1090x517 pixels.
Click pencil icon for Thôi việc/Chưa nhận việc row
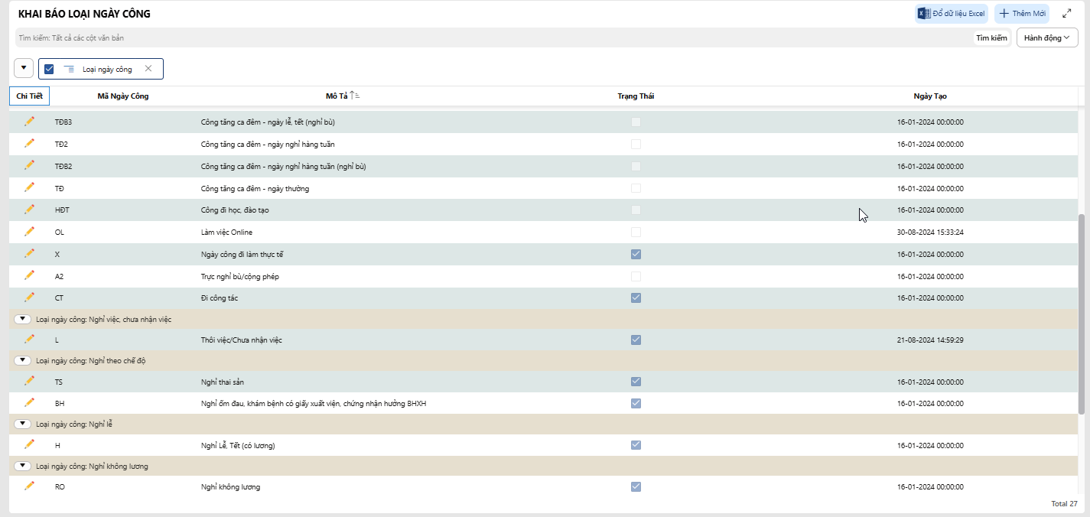[x=29, y=339]
